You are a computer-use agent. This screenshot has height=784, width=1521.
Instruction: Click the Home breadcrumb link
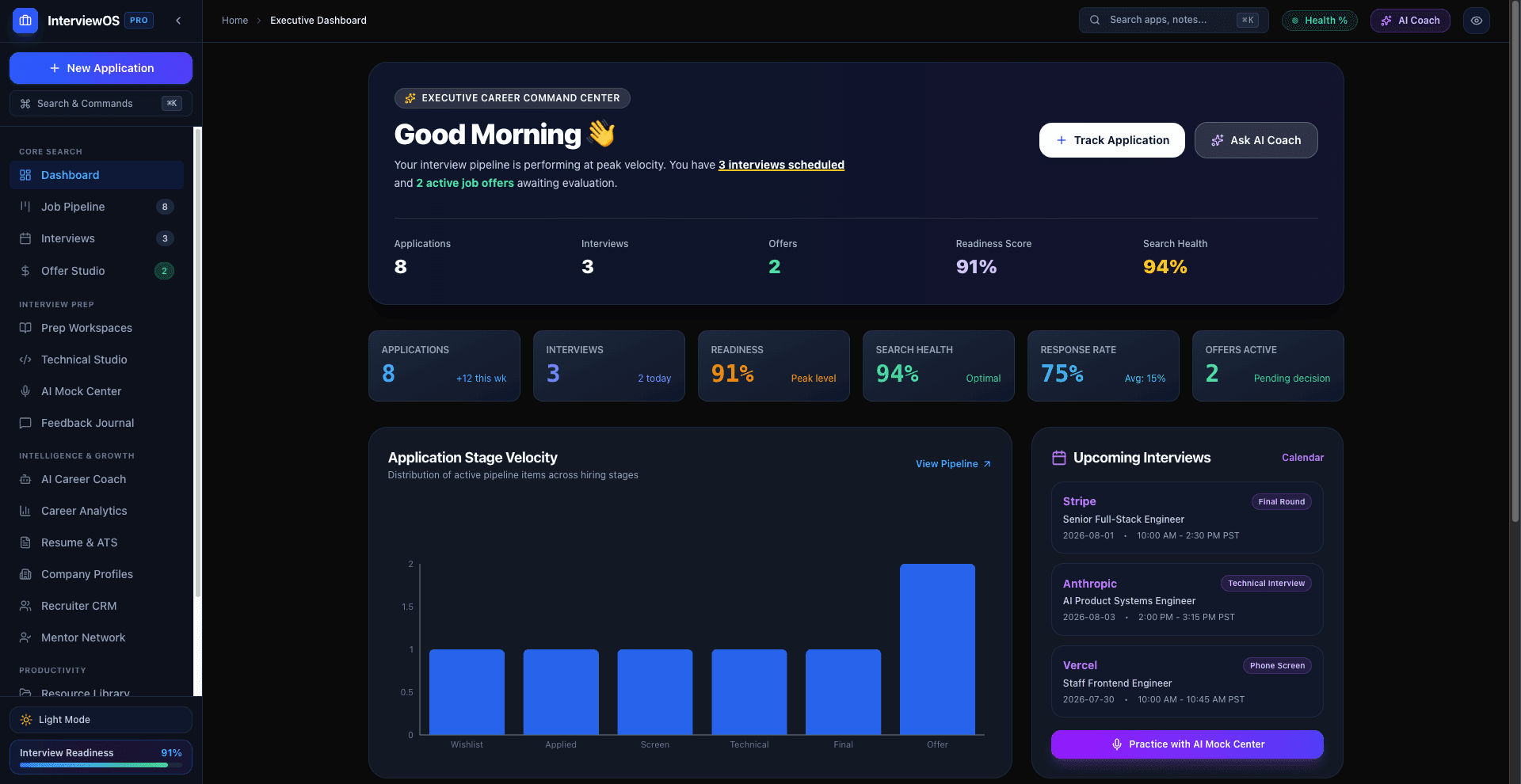click(x=234, y=21)
